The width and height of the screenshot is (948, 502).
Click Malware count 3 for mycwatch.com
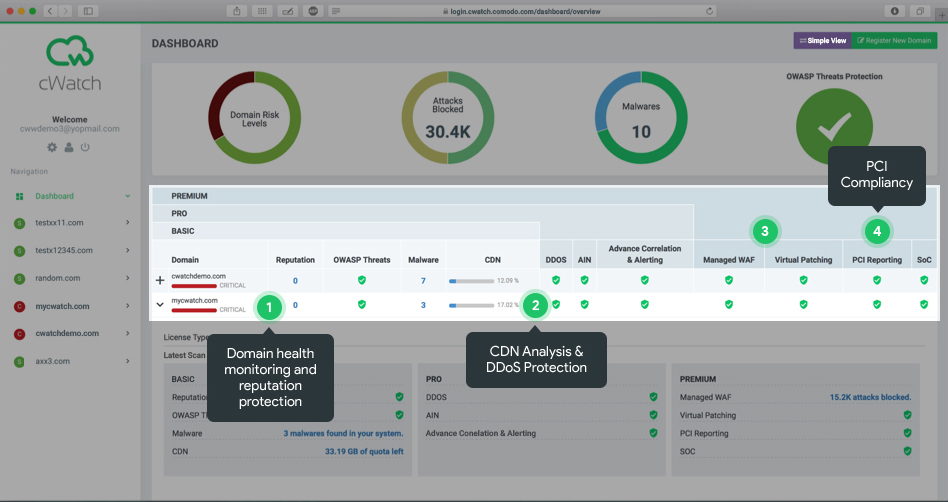point(423,305)
